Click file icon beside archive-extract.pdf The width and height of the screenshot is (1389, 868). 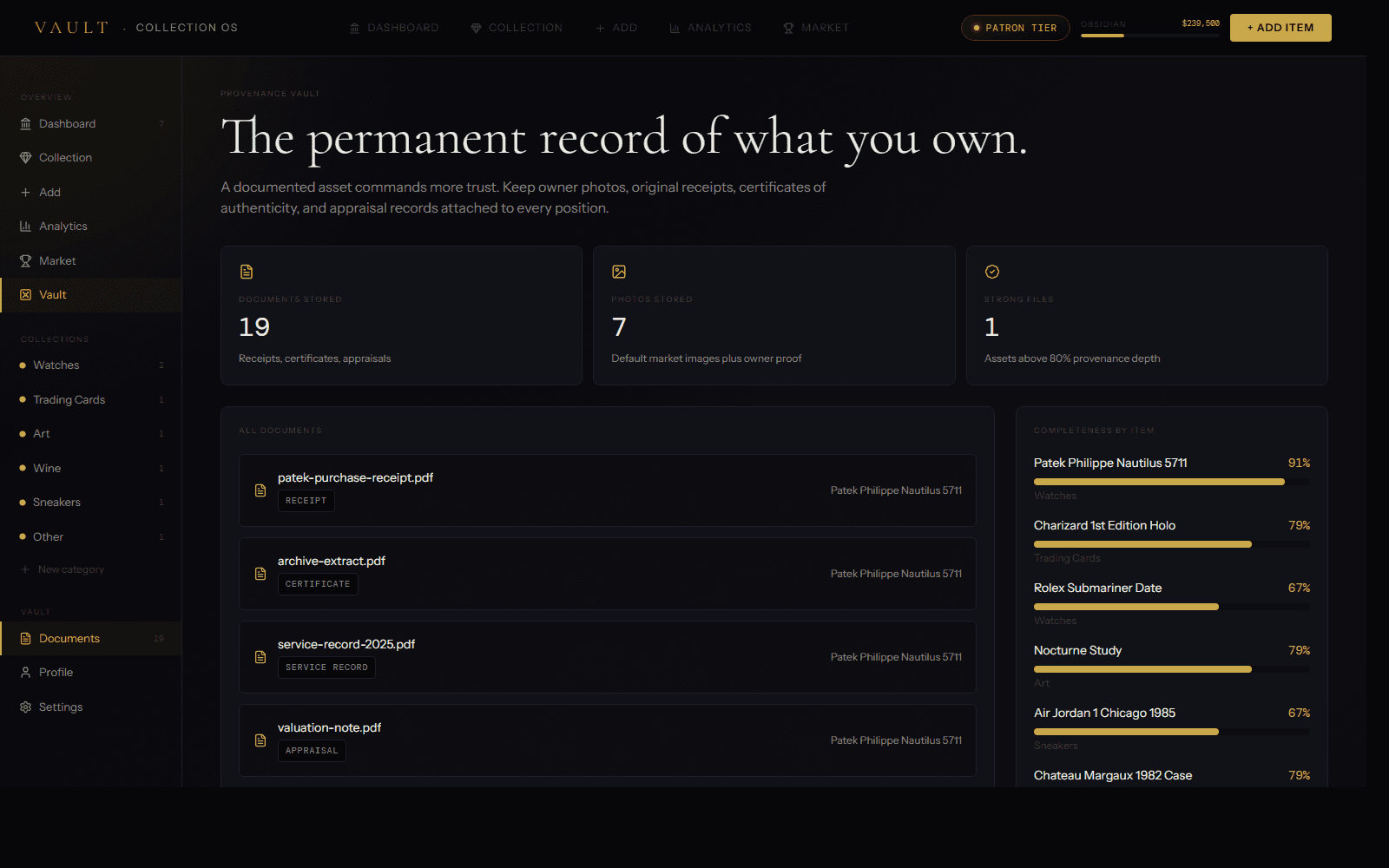[260, 574]
